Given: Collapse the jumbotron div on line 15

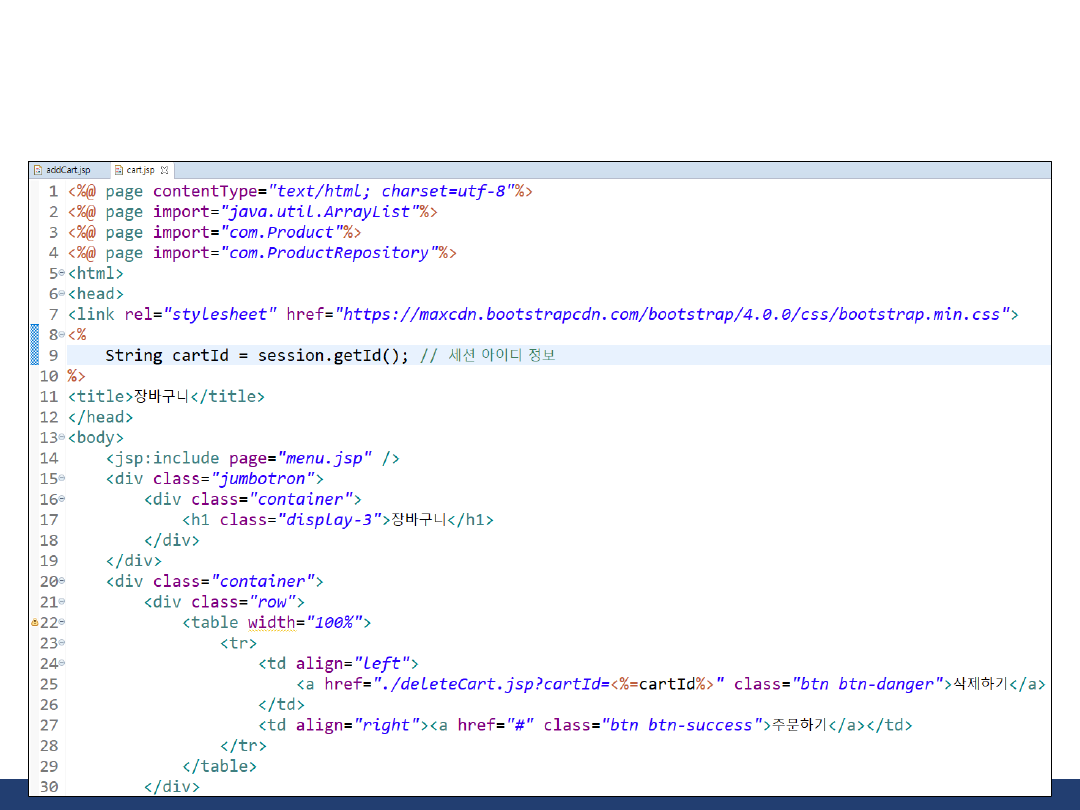Looking at the screenshot, I should pyautogui.click(x=62, y=478).
